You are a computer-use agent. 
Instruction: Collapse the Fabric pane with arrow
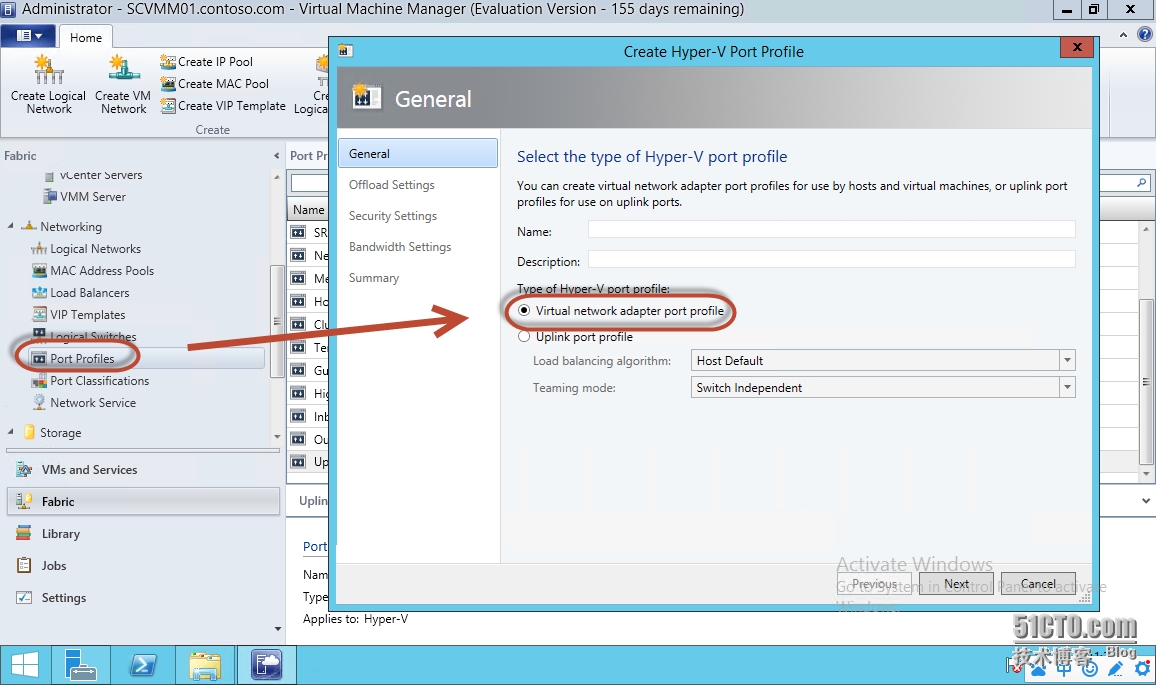point(276,156)
